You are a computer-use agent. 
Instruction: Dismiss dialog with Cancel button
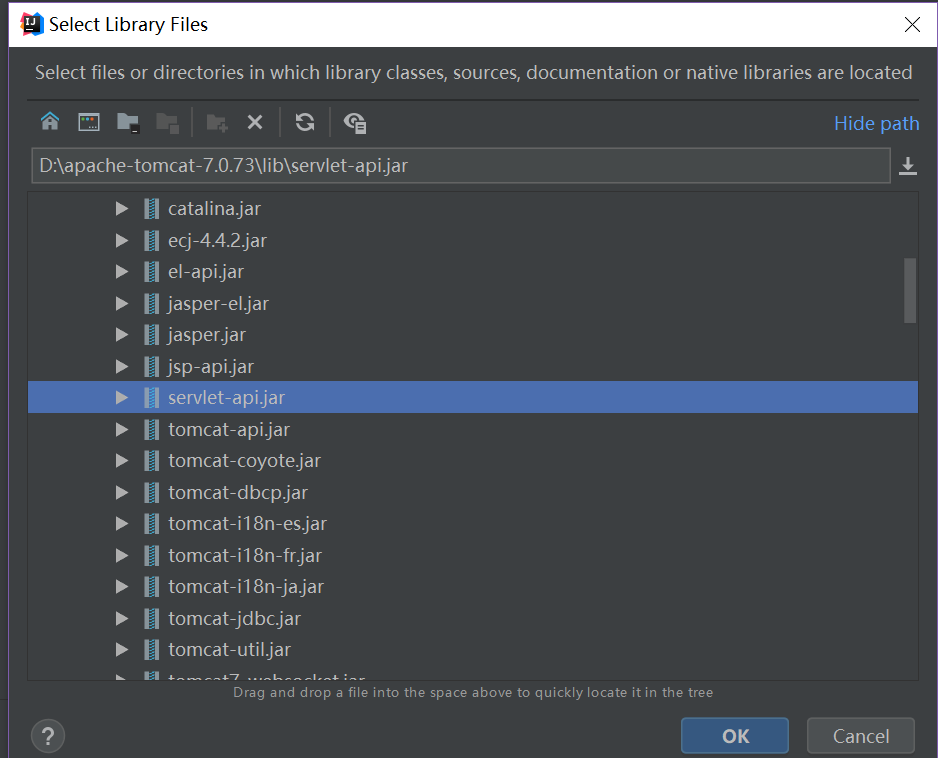pyautogui.click(x=861, y=736)
